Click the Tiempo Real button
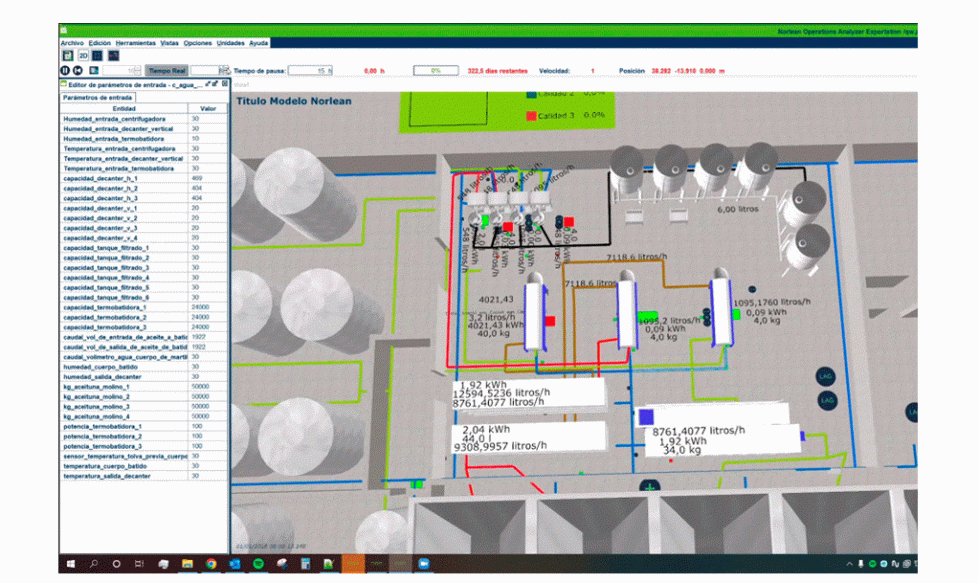The height and width of the screenshot is (583, 979). pos(167,71)
